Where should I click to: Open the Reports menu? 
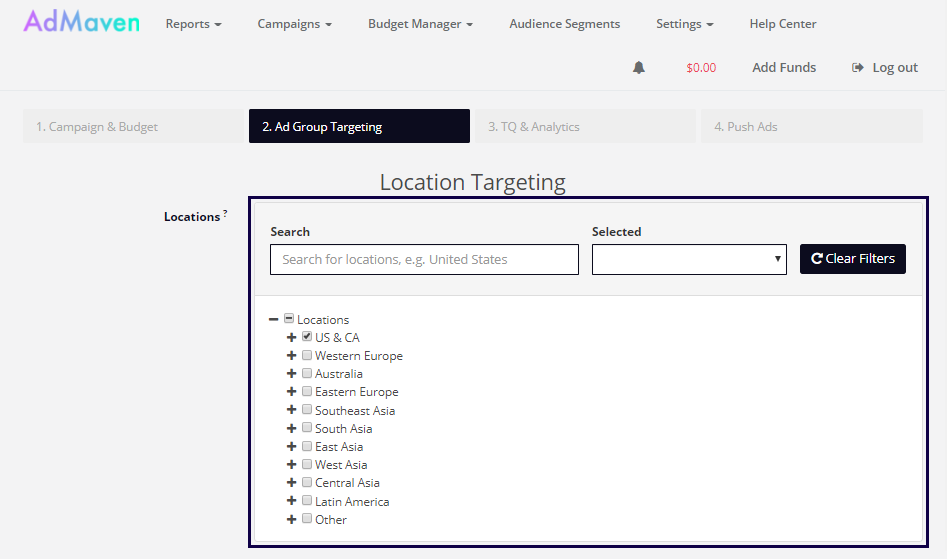pyautogui.click(x=193, y=24)
